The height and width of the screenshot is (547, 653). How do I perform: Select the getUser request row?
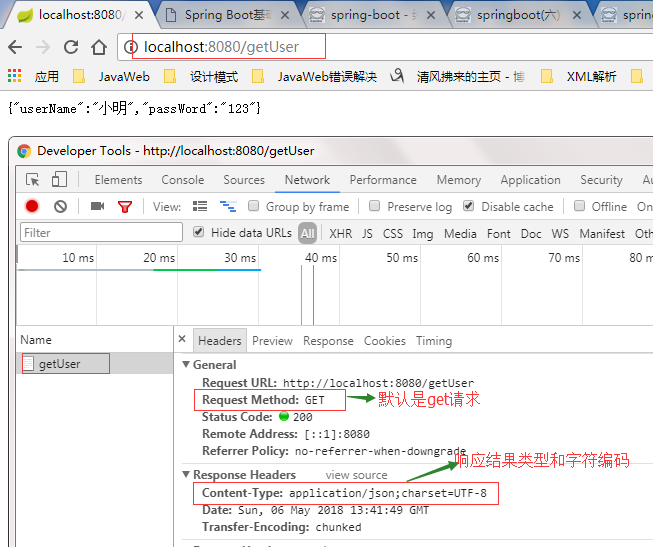coord(95,363)
